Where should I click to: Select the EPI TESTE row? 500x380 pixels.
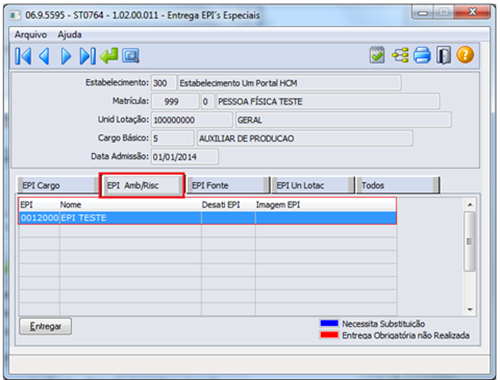[x=208, y=218]
